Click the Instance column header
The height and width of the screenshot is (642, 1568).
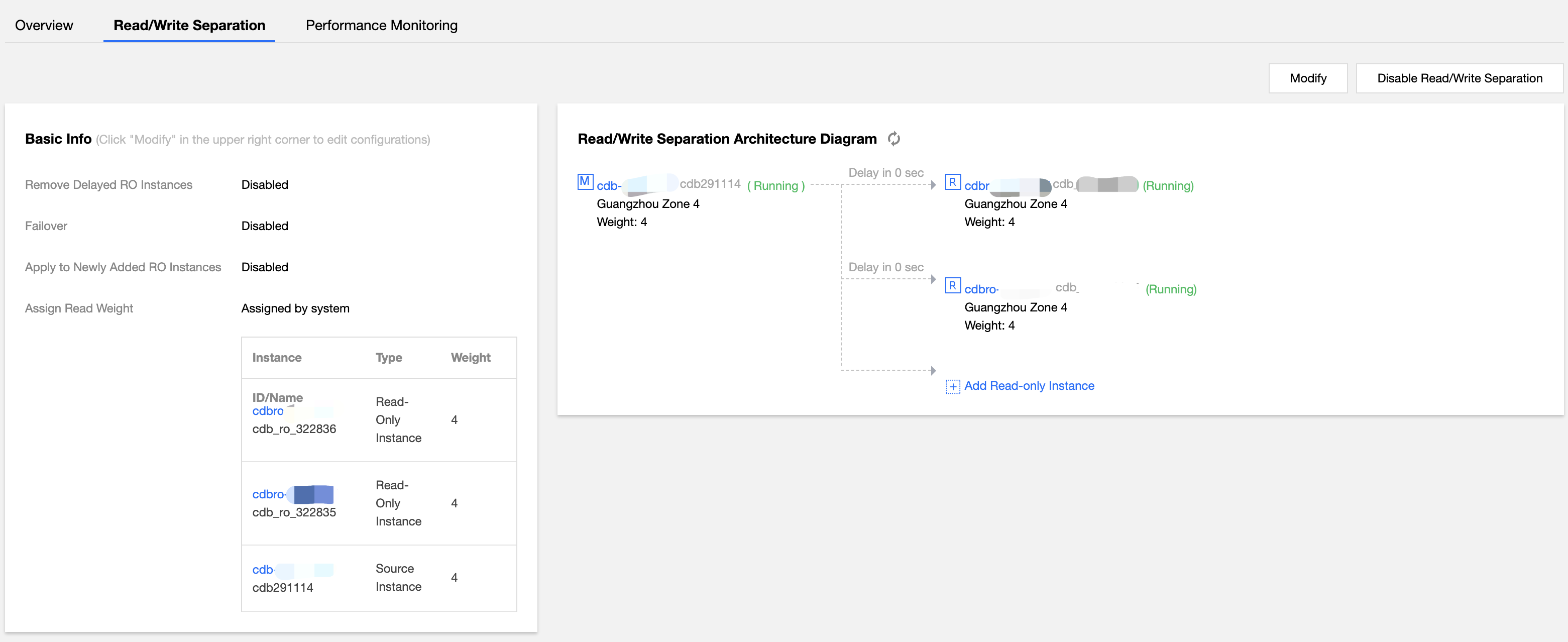(x=276, y=358)
